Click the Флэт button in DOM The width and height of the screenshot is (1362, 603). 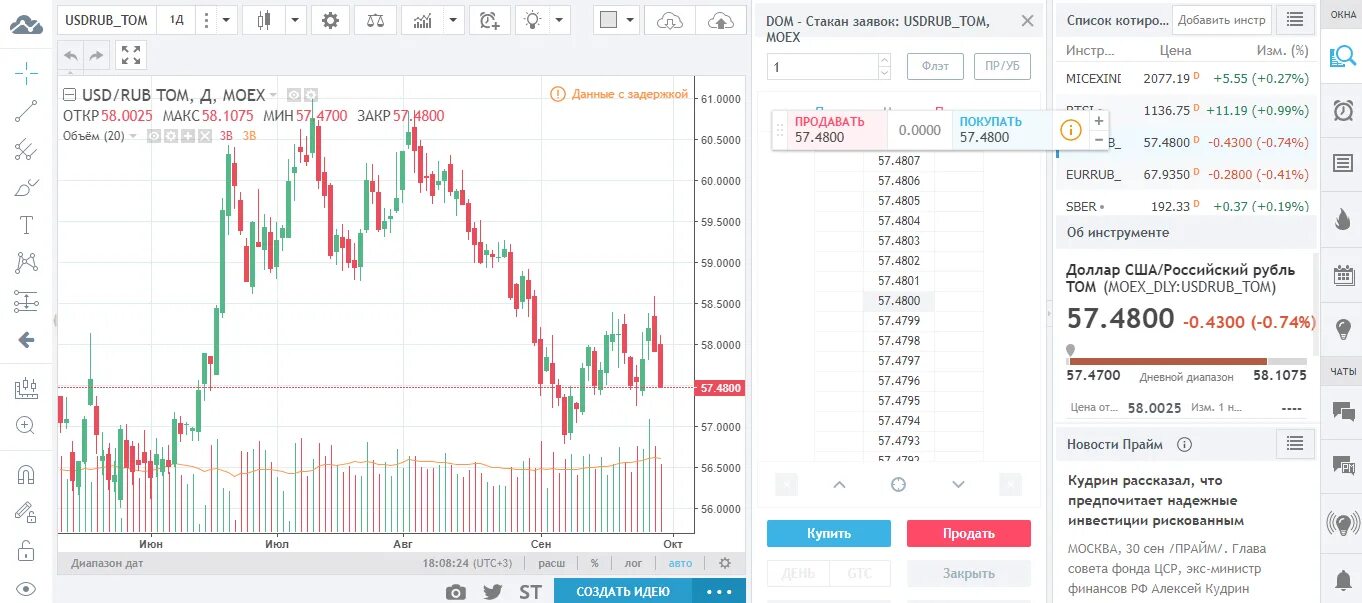point(935,67)
